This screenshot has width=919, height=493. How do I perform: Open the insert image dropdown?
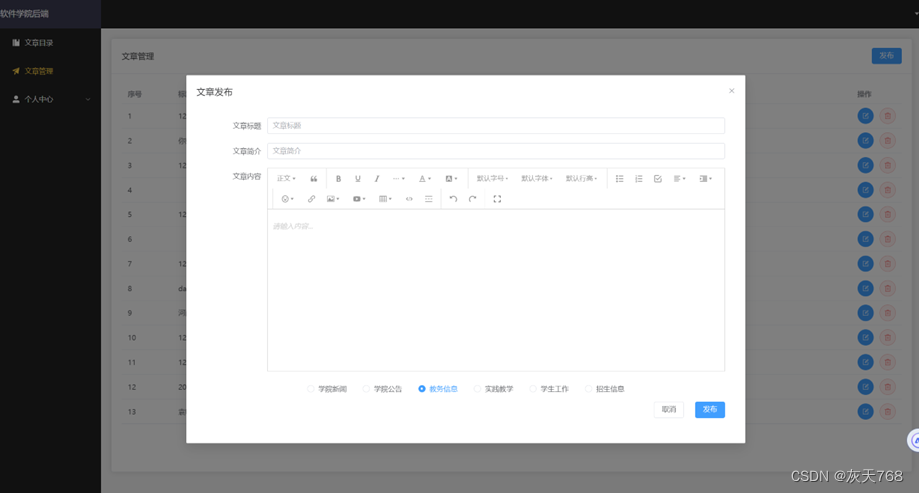click(333, 199)
